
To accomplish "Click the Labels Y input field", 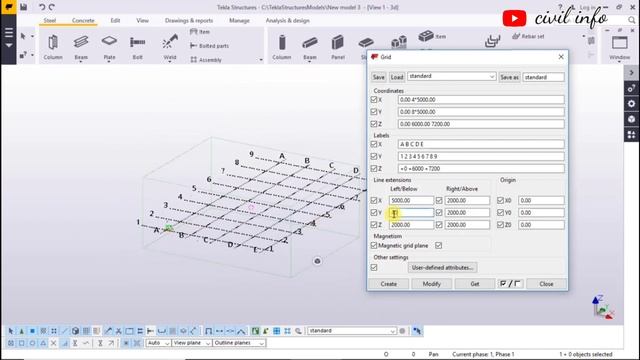I will pos(481,156).
